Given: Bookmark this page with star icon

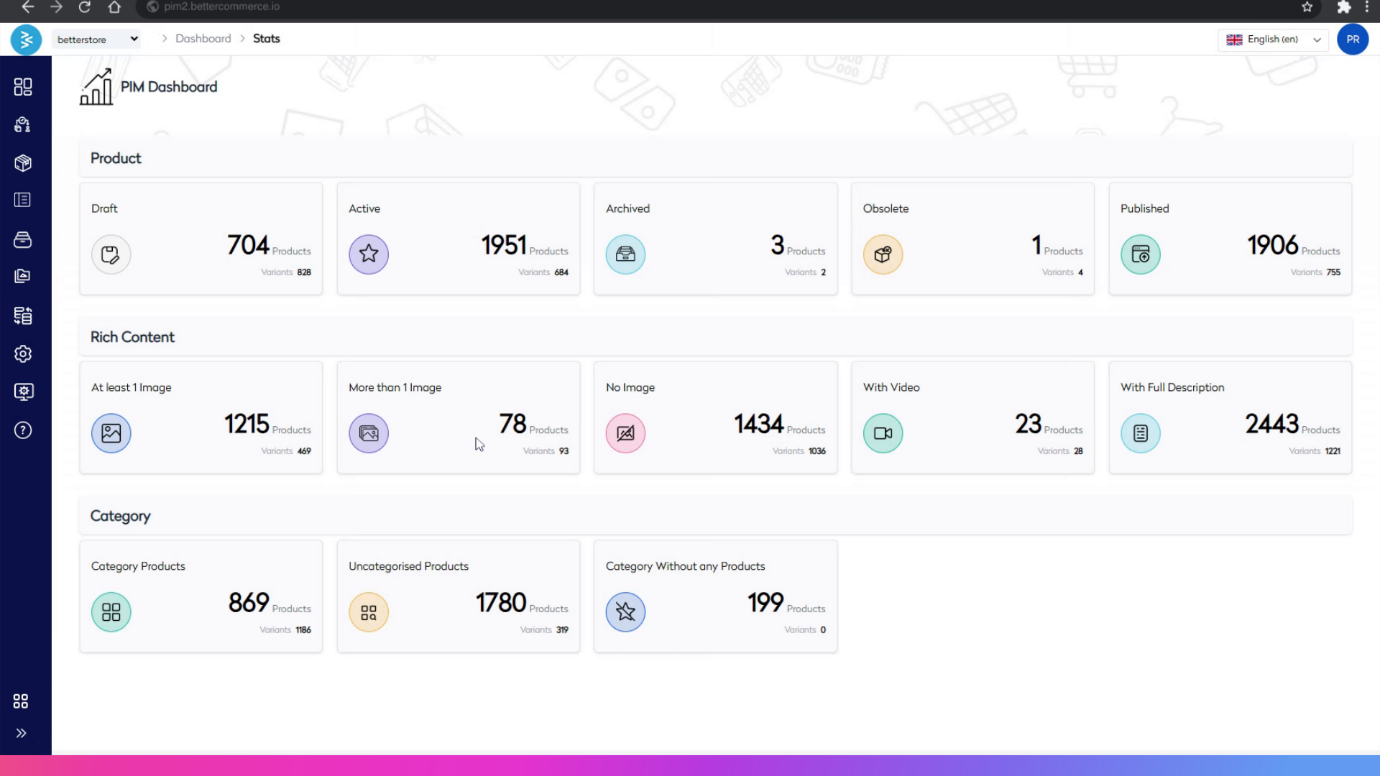Looking at the screenshot, I should coord(1307,7).
